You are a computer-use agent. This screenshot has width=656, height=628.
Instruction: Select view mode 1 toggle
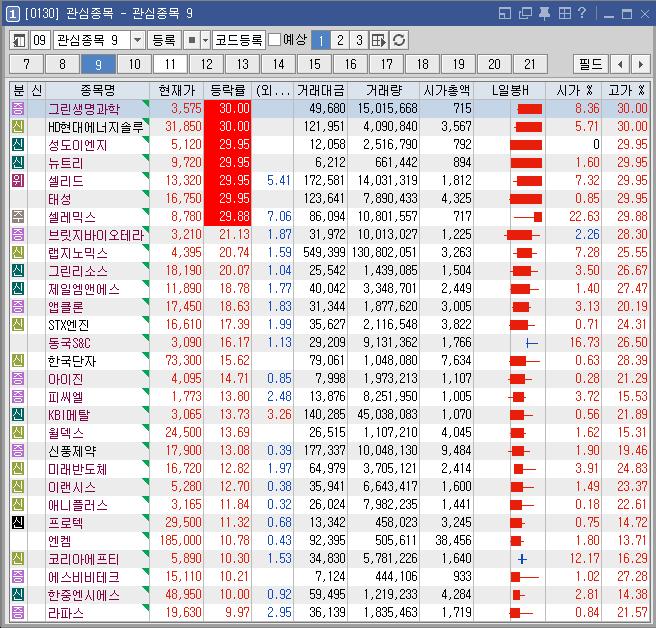[321, 40]
